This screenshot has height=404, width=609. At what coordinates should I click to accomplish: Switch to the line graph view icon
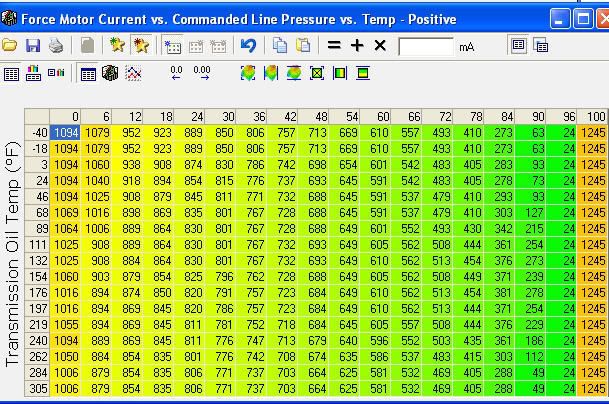133,73
